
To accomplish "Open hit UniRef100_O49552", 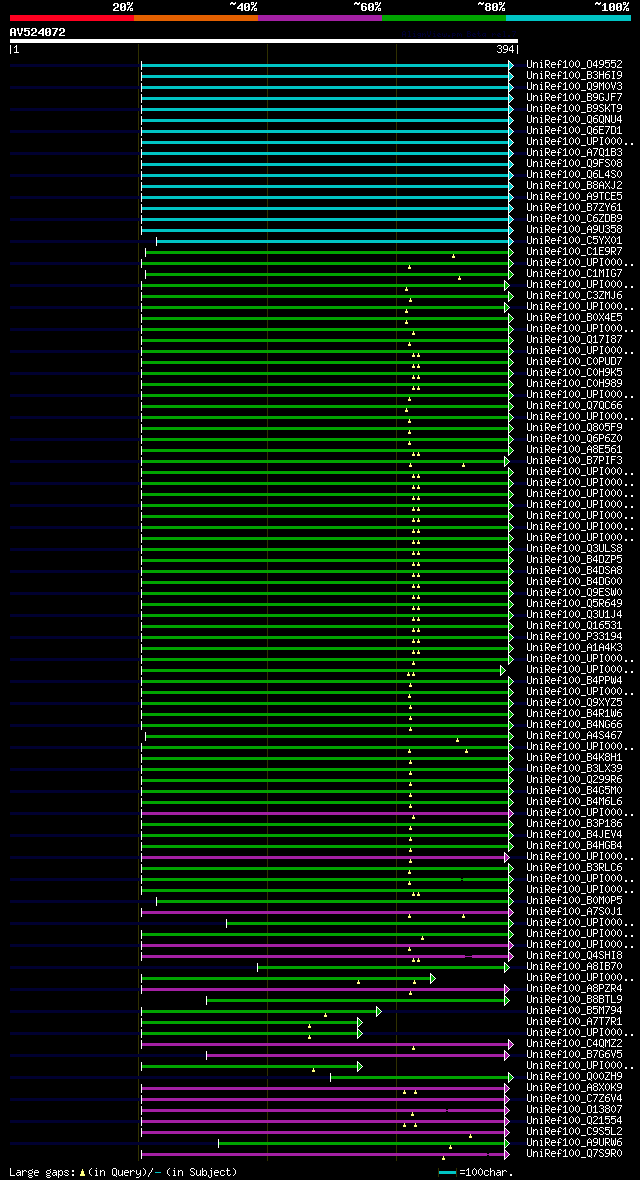I will click(x=574, y=65).
